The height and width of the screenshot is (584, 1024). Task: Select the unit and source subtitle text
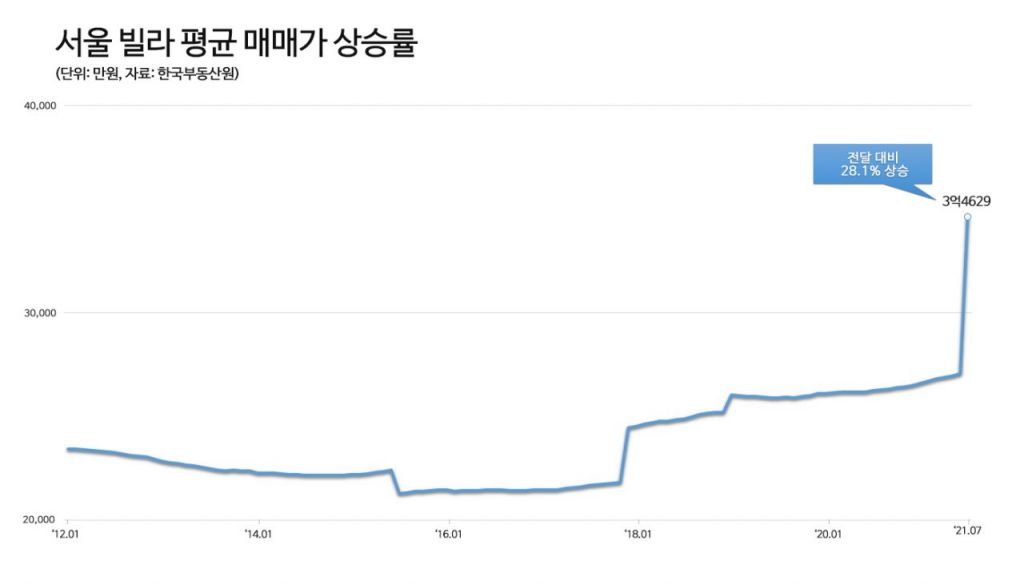tap(147, 75)
